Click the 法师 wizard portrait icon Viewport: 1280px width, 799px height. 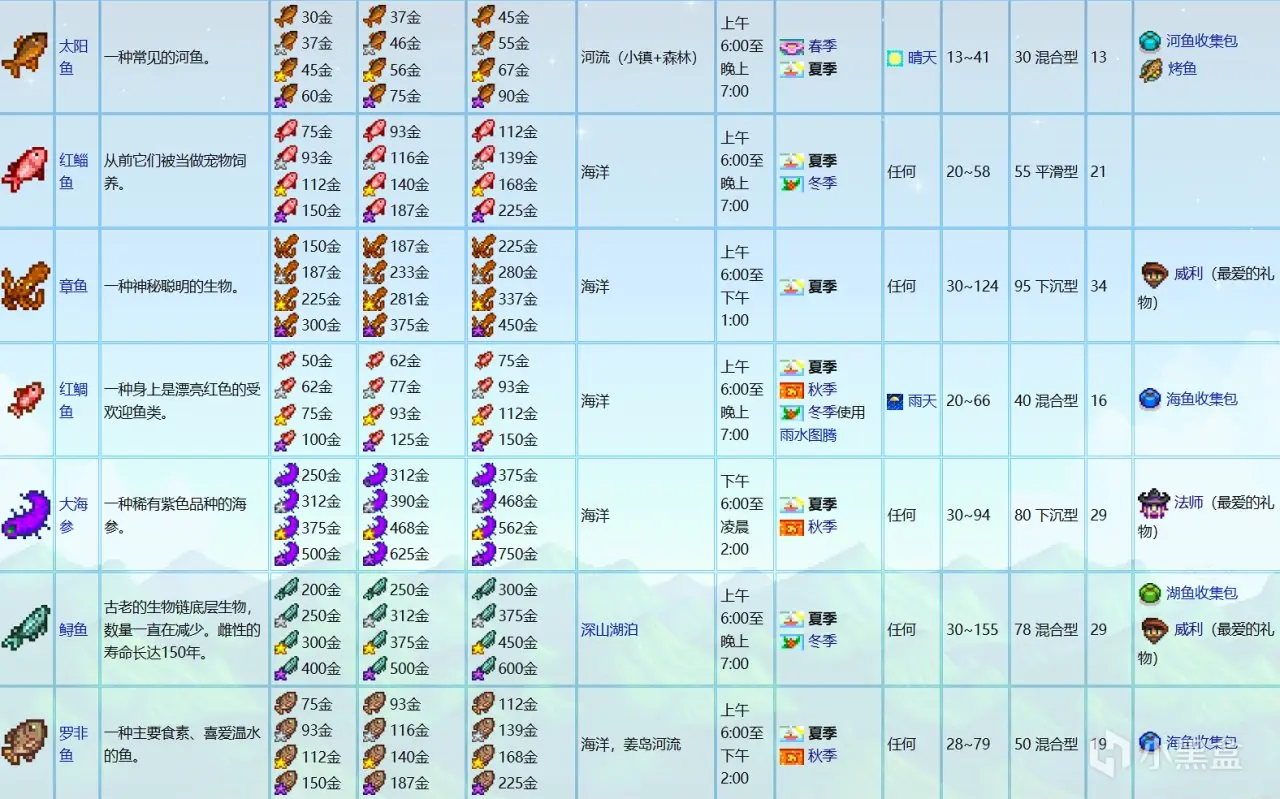[x=1154, y=503]
